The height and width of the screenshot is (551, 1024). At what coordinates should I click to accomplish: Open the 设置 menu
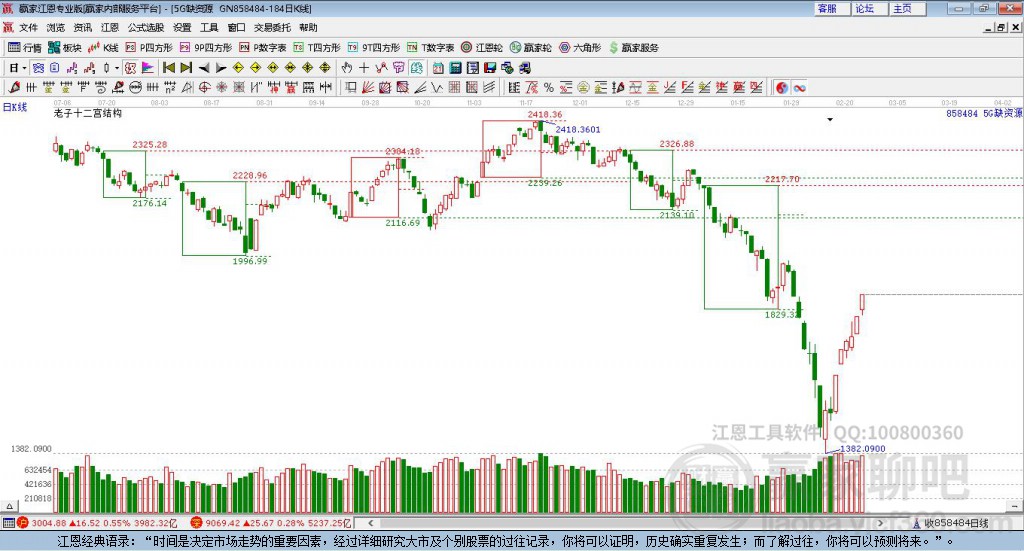click(x=182, y=27)
